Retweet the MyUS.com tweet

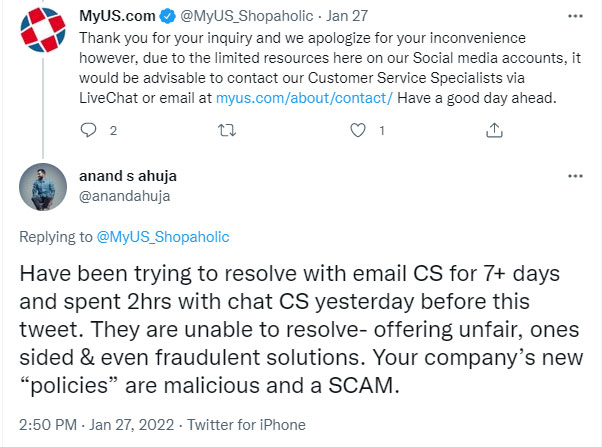(x=229, y=130)
